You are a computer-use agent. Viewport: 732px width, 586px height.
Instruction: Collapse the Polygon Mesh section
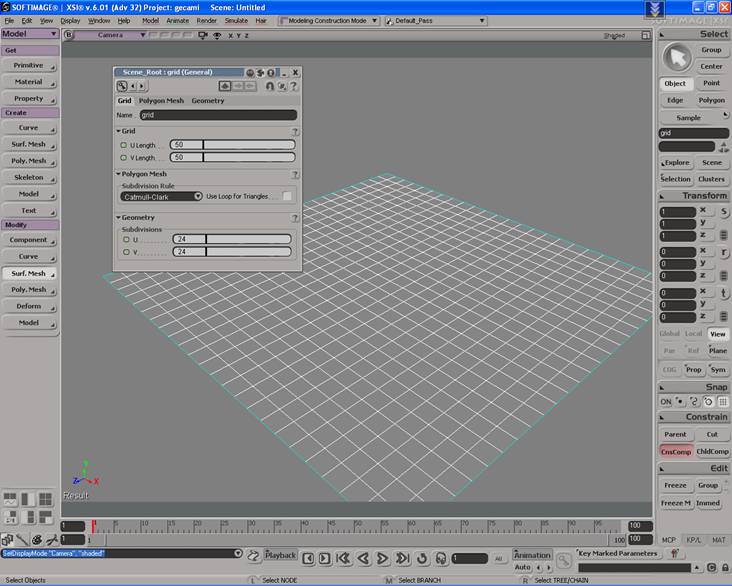pos(118,173)
